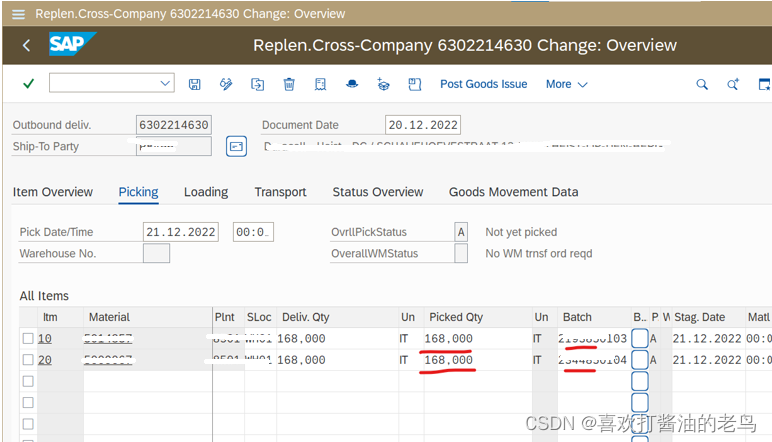The width and height of the screenshot is (772, 442).
Task: Click Post Goods Issue button
Action: pyautogui.click(x=483, y=84)
